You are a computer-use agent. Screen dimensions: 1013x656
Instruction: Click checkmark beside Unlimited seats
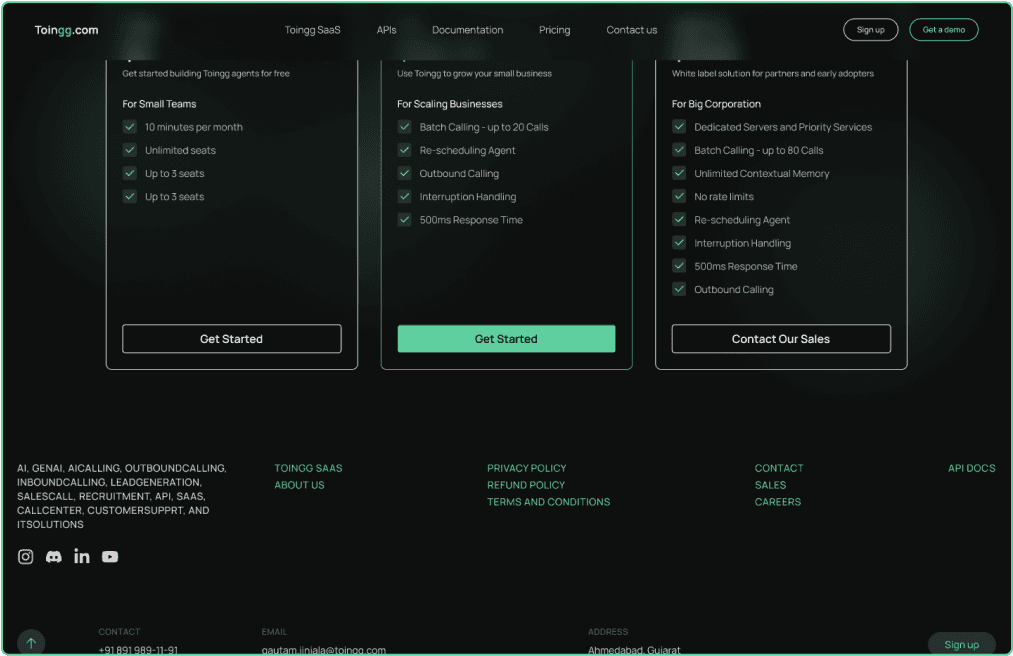(x=130, y=150)
